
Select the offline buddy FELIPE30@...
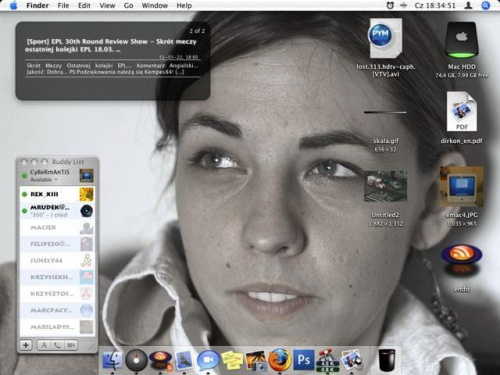point(57,244)
